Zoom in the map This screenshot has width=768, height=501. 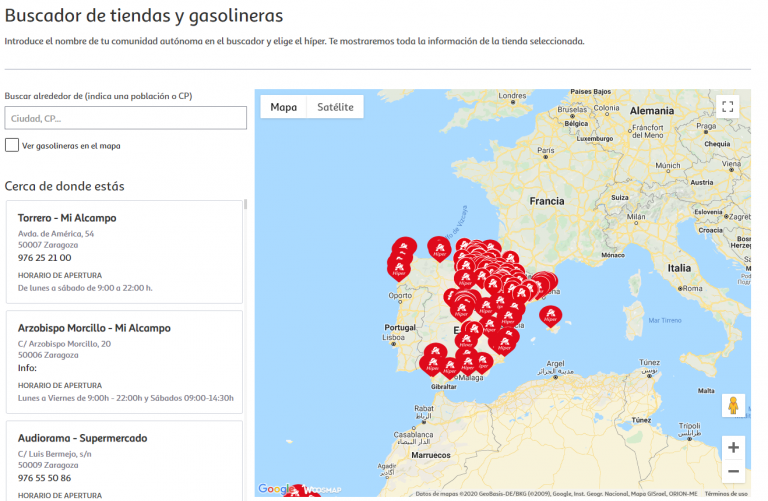pyautogui.click(x=733, y=447)
